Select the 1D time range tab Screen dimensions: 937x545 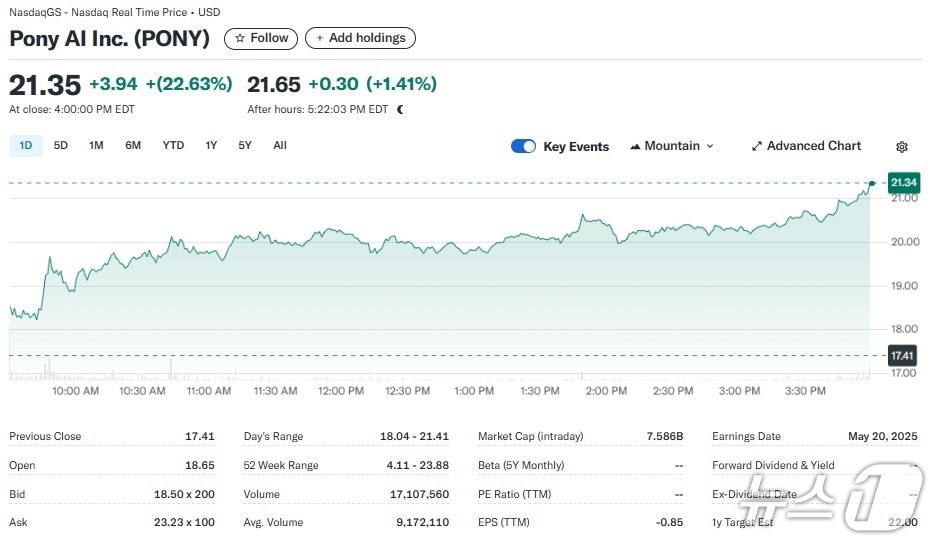[26, 146]
